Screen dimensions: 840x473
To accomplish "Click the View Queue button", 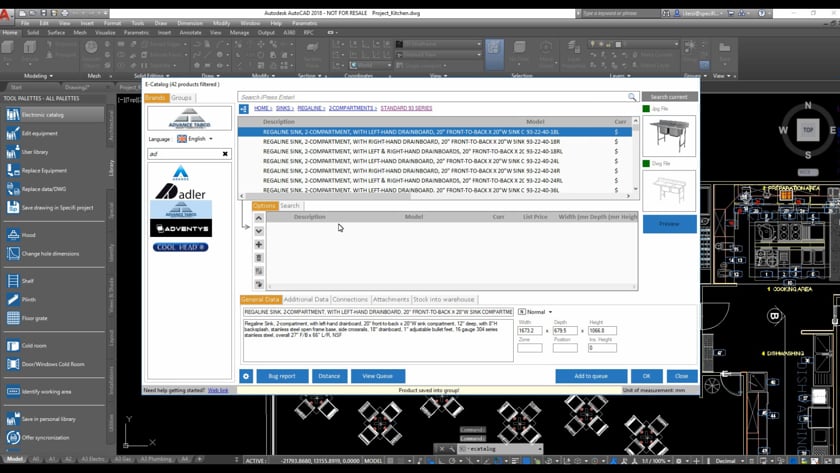I will 378,376.
